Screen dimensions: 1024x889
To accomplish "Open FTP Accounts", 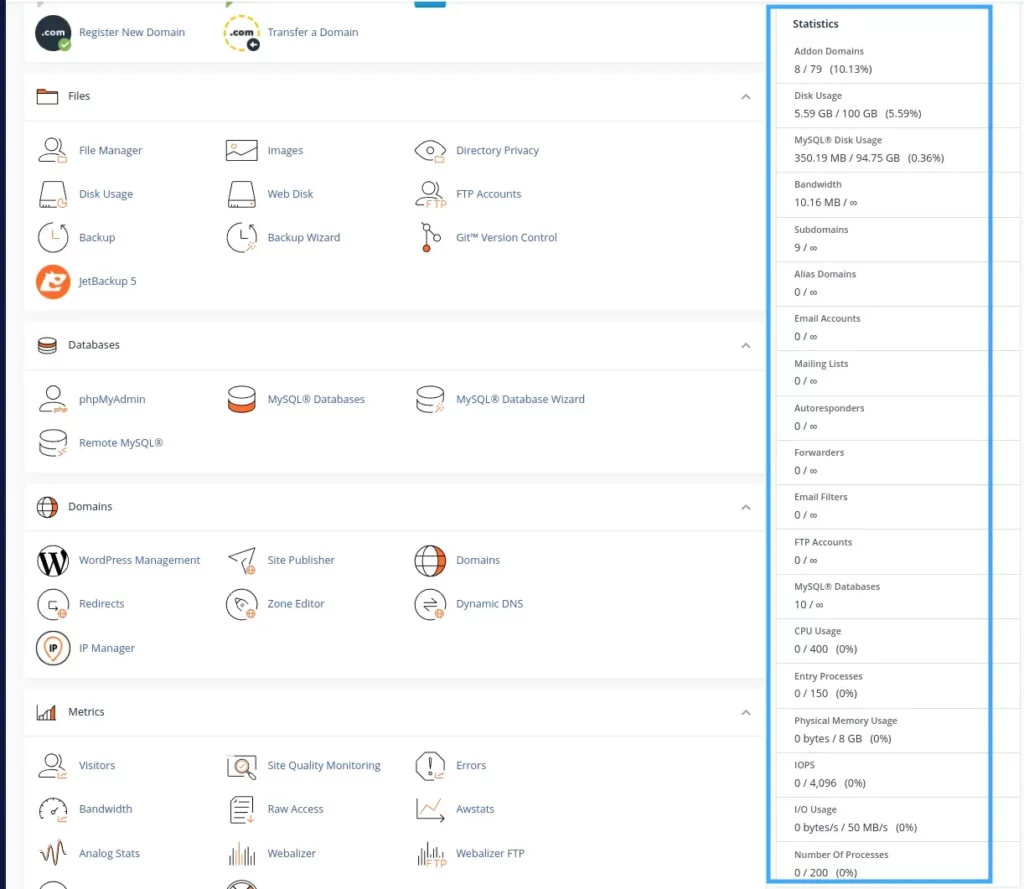I will (488, 194).
